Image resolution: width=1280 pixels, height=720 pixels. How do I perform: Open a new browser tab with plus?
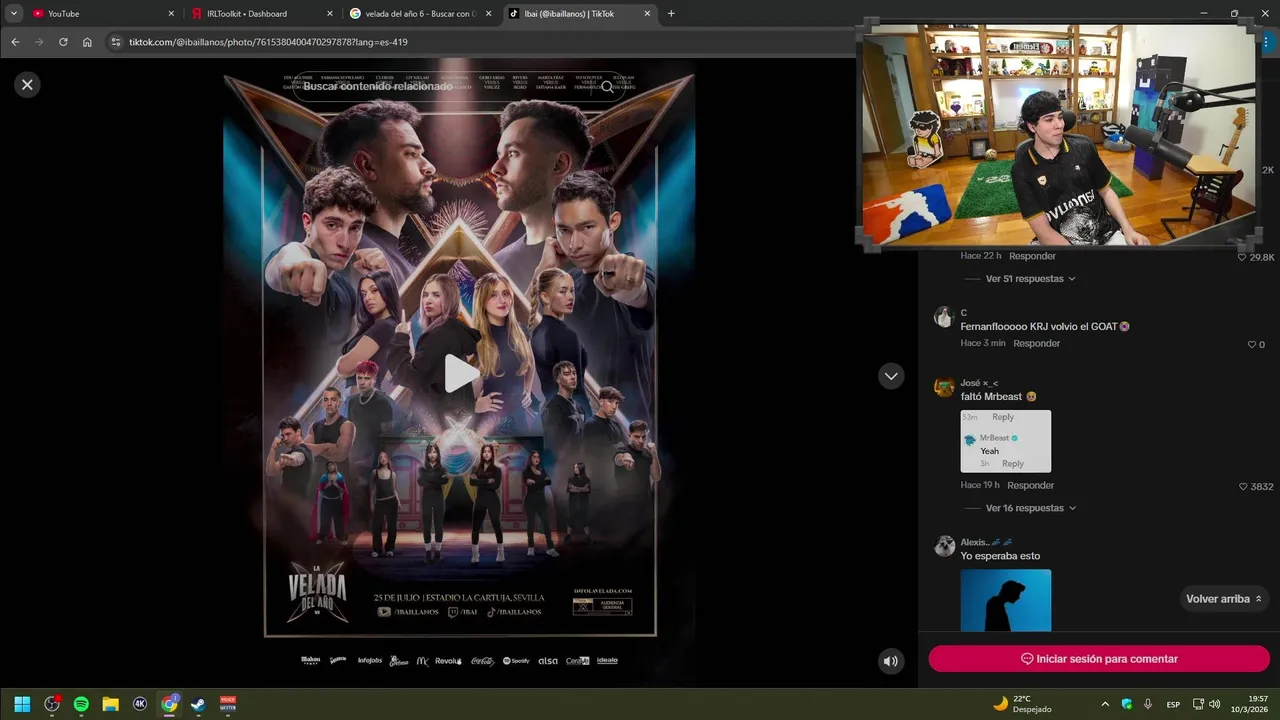[671, 14]
